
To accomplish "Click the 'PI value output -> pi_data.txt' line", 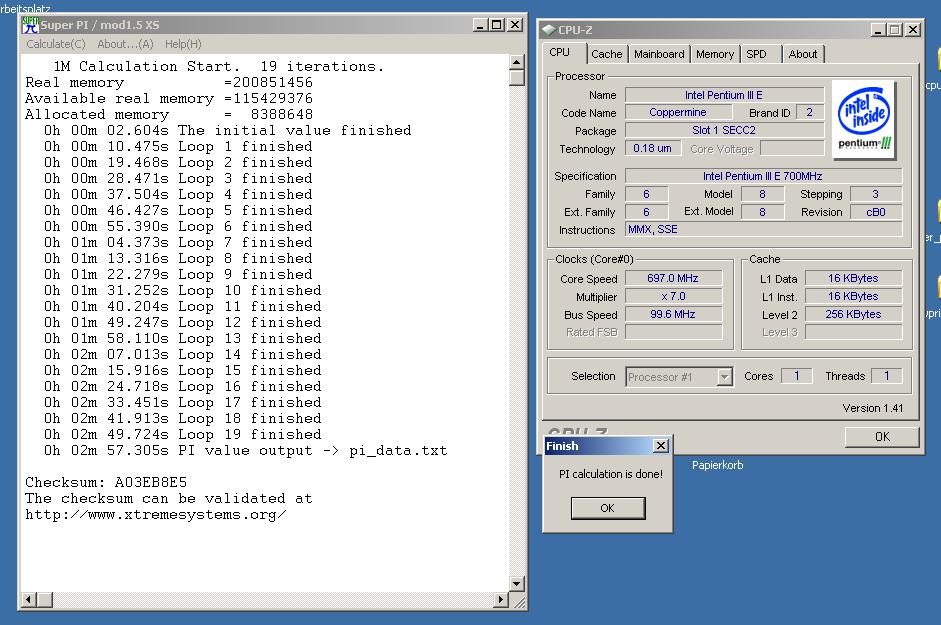I will coord(245,450).
